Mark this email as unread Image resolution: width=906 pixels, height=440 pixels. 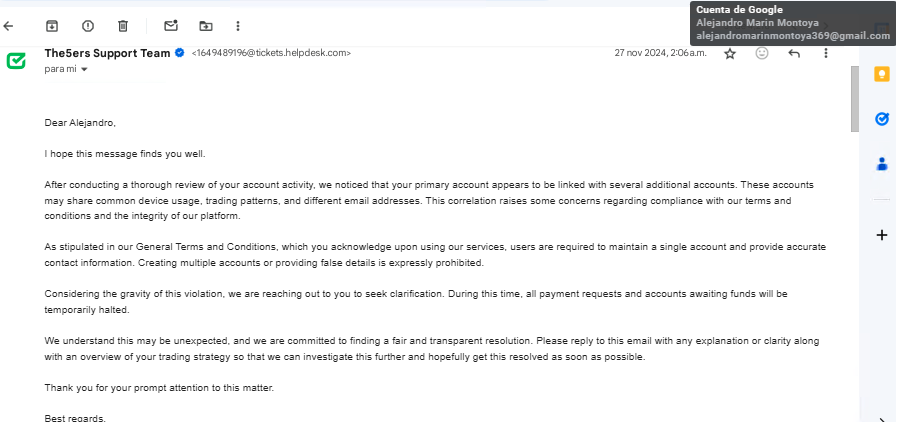point(171,25)
